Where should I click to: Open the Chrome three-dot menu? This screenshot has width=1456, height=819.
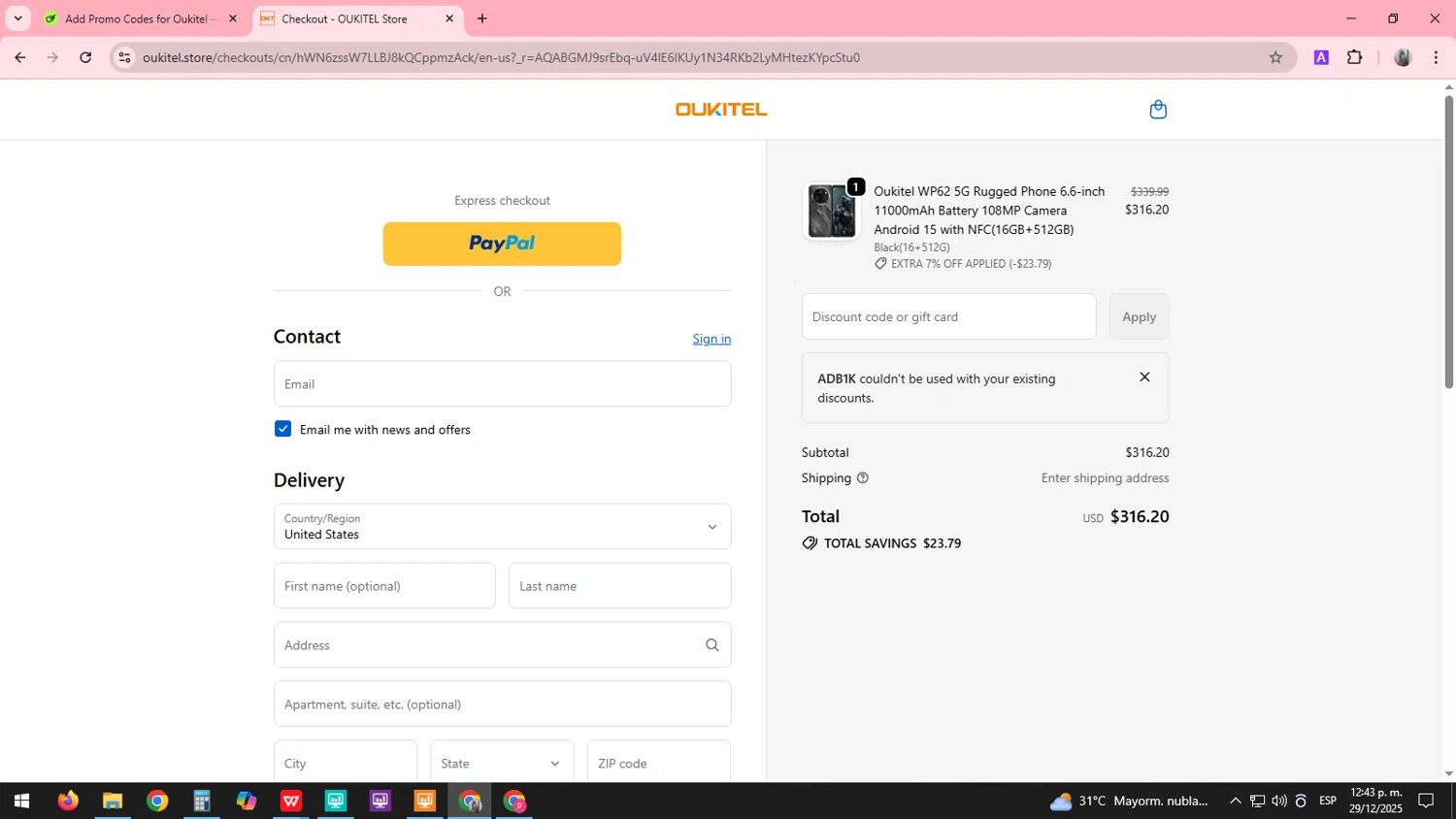1436,57
